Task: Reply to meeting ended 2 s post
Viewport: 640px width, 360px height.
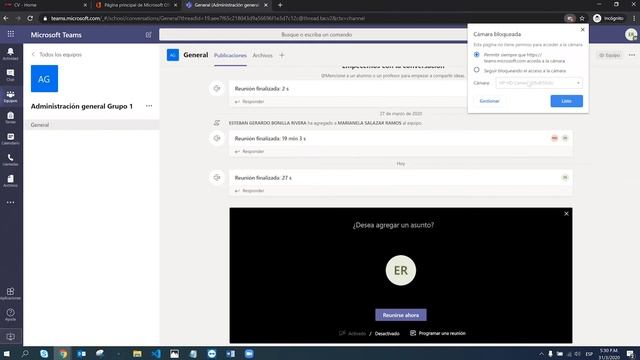Action: 250,102
